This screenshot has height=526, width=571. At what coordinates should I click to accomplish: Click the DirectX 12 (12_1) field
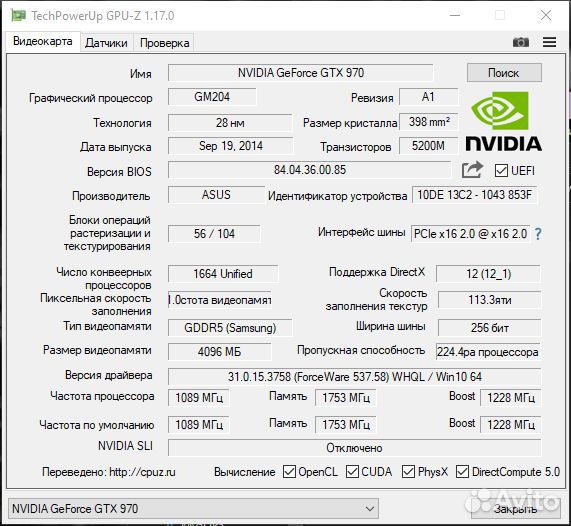click(488, 274)
